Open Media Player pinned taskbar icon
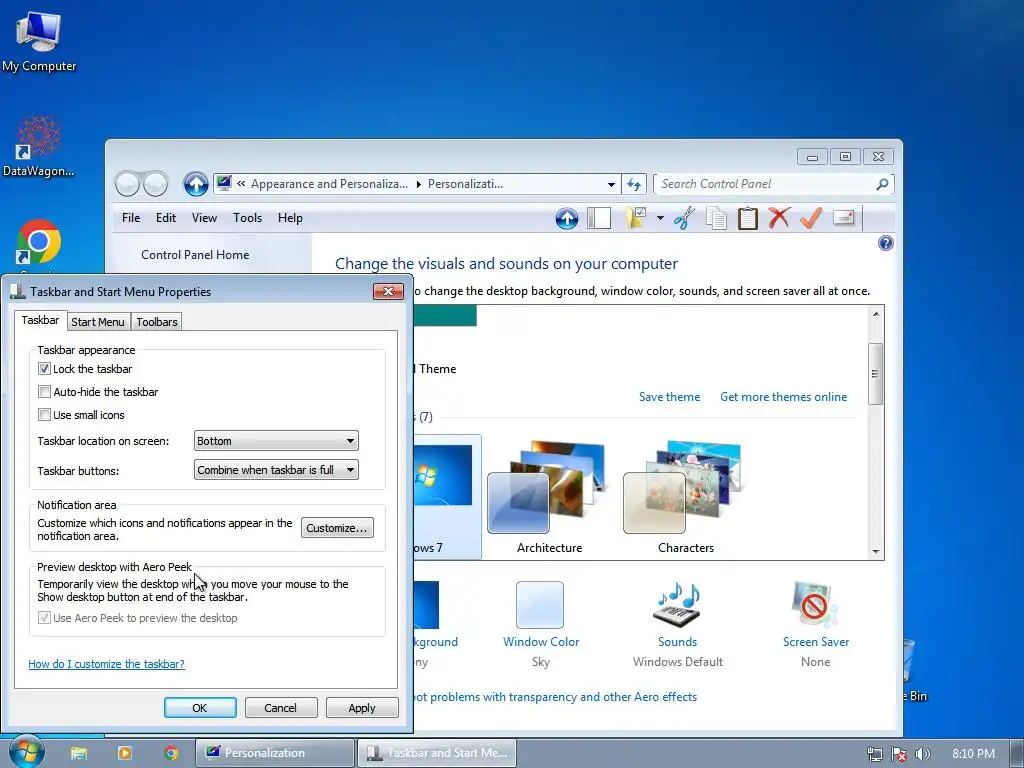 (x=124, y=753)
